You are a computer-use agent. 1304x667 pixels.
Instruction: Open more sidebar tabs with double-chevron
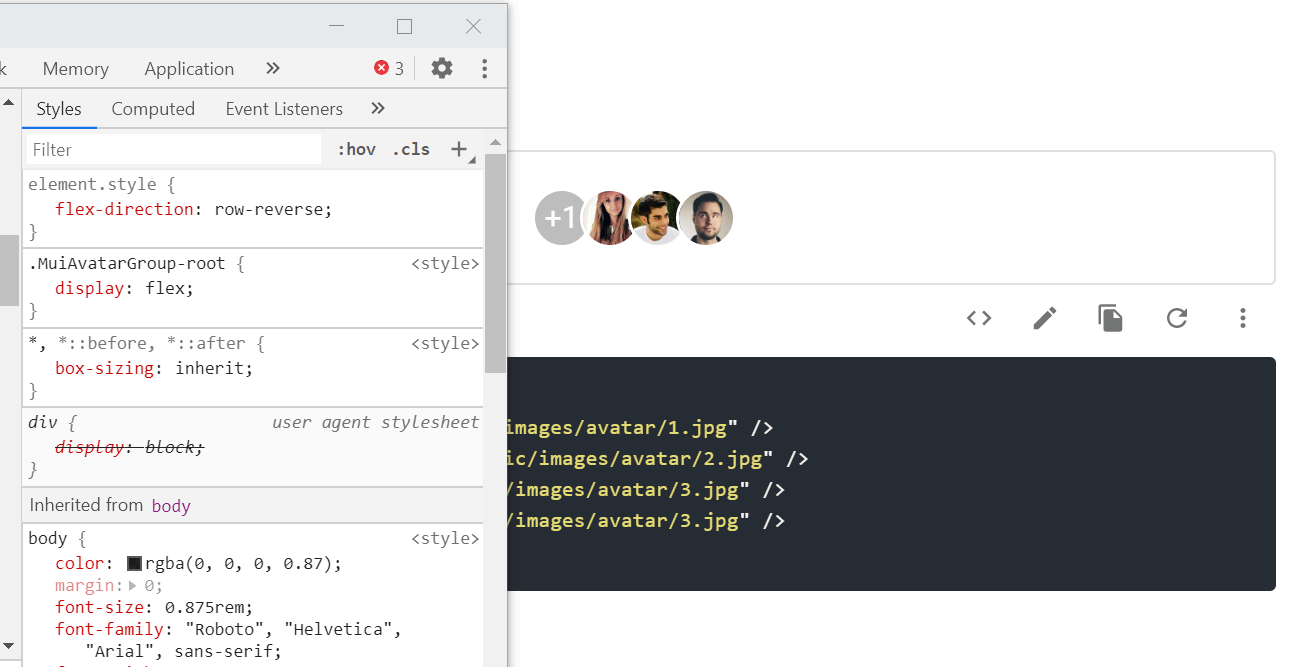[377, 108]
